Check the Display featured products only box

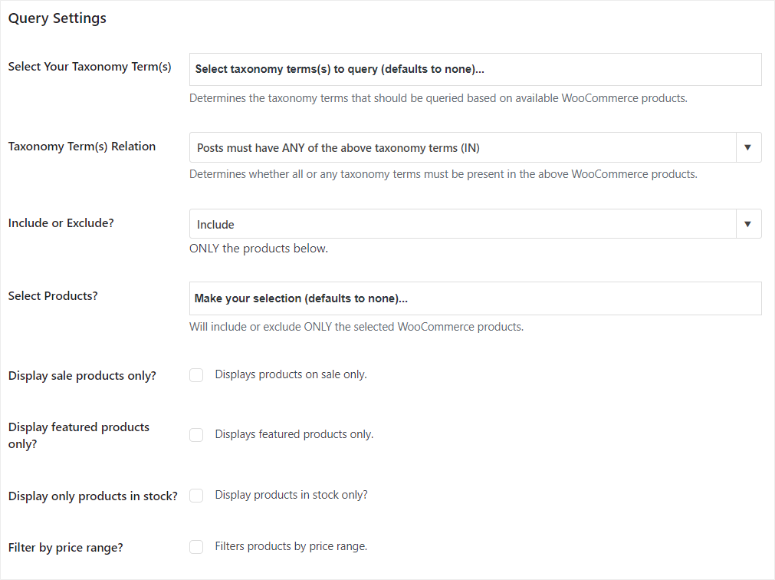pyautogui.click(x=196, y=435)
